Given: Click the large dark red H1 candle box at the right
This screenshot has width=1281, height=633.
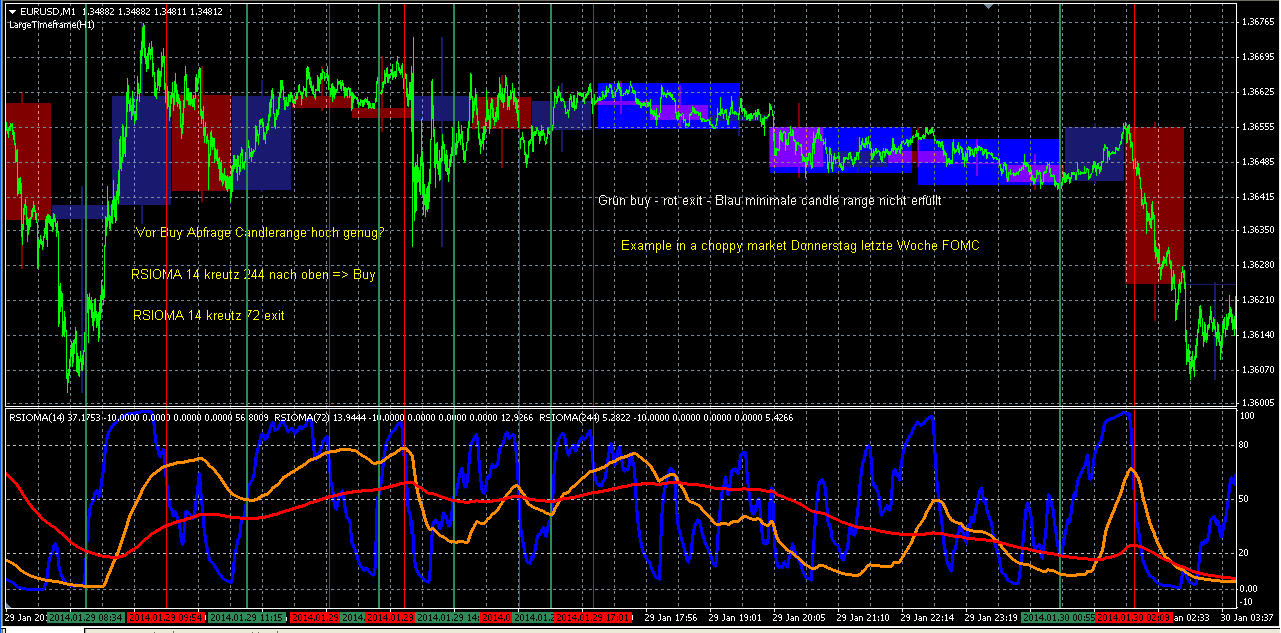Looking at the screenshot, I should (x=1155, y=205).
